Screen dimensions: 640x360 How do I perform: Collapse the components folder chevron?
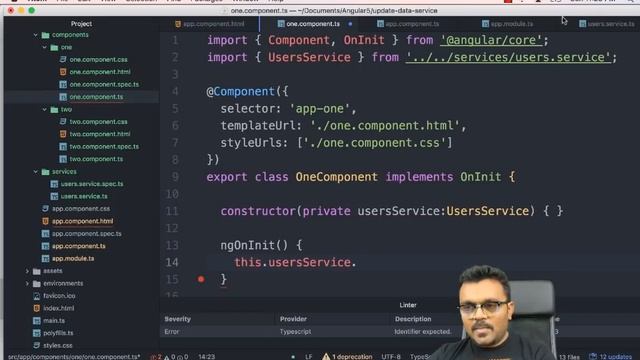(36, 35)
